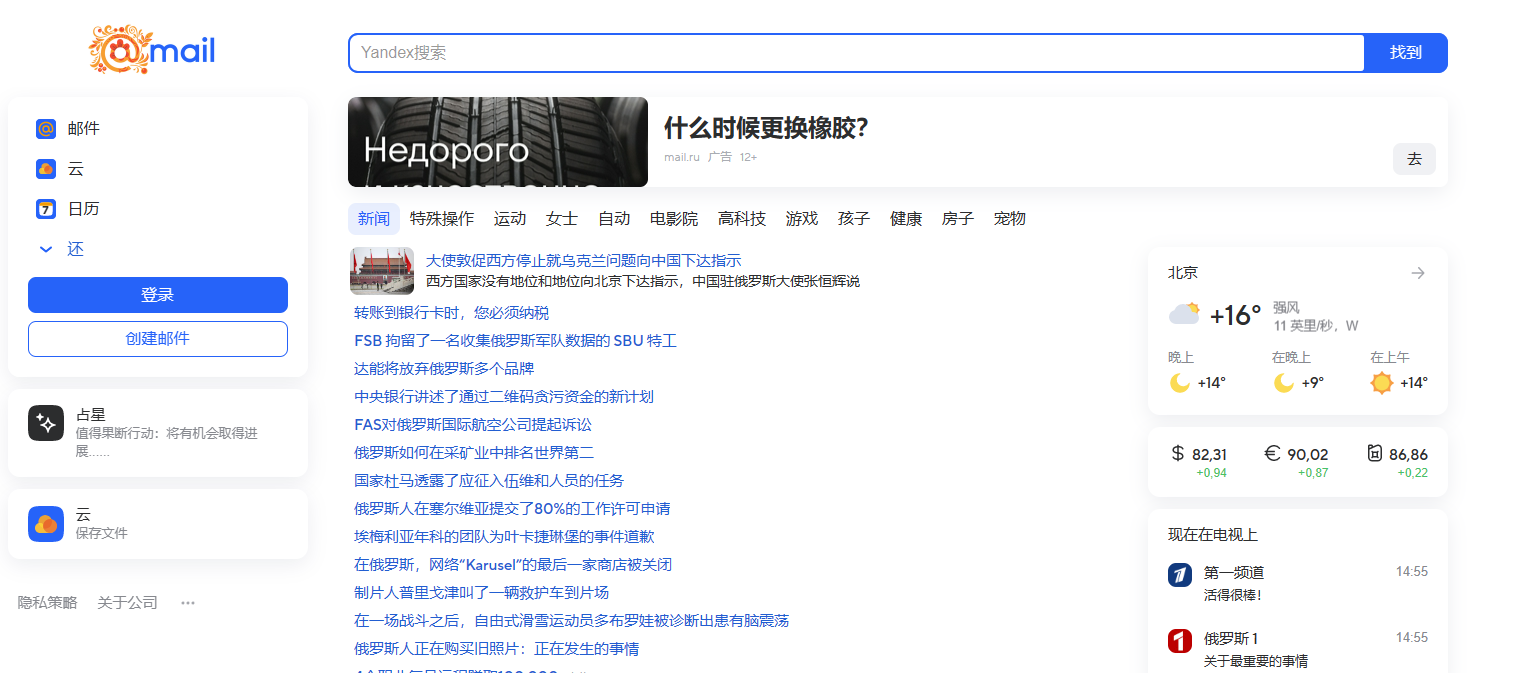Focus the Yandex搜索 search field
Image resolution: width=1520 pixels, height=673 pixels.
[x=856, y=53]
